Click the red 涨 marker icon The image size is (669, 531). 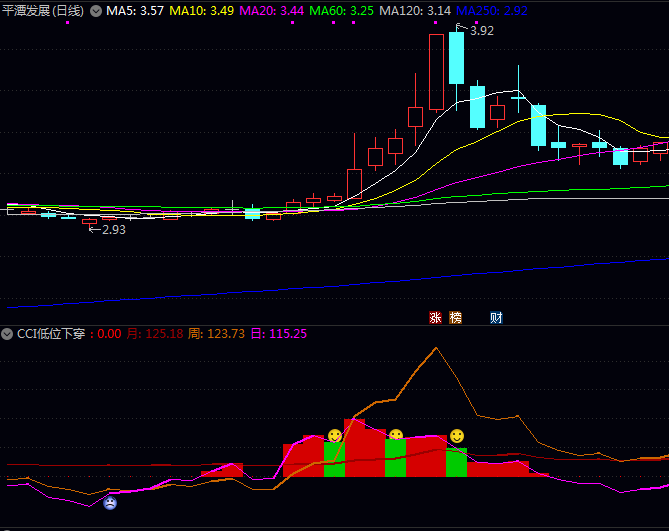tap(435, 318)
